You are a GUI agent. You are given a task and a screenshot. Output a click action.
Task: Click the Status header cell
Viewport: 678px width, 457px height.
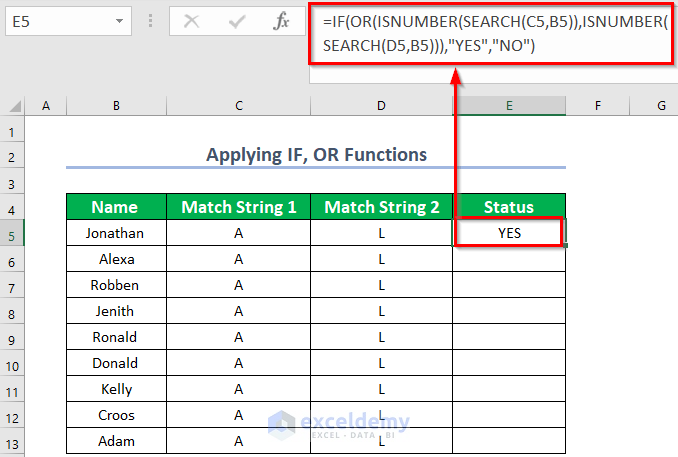pos(509,207)
